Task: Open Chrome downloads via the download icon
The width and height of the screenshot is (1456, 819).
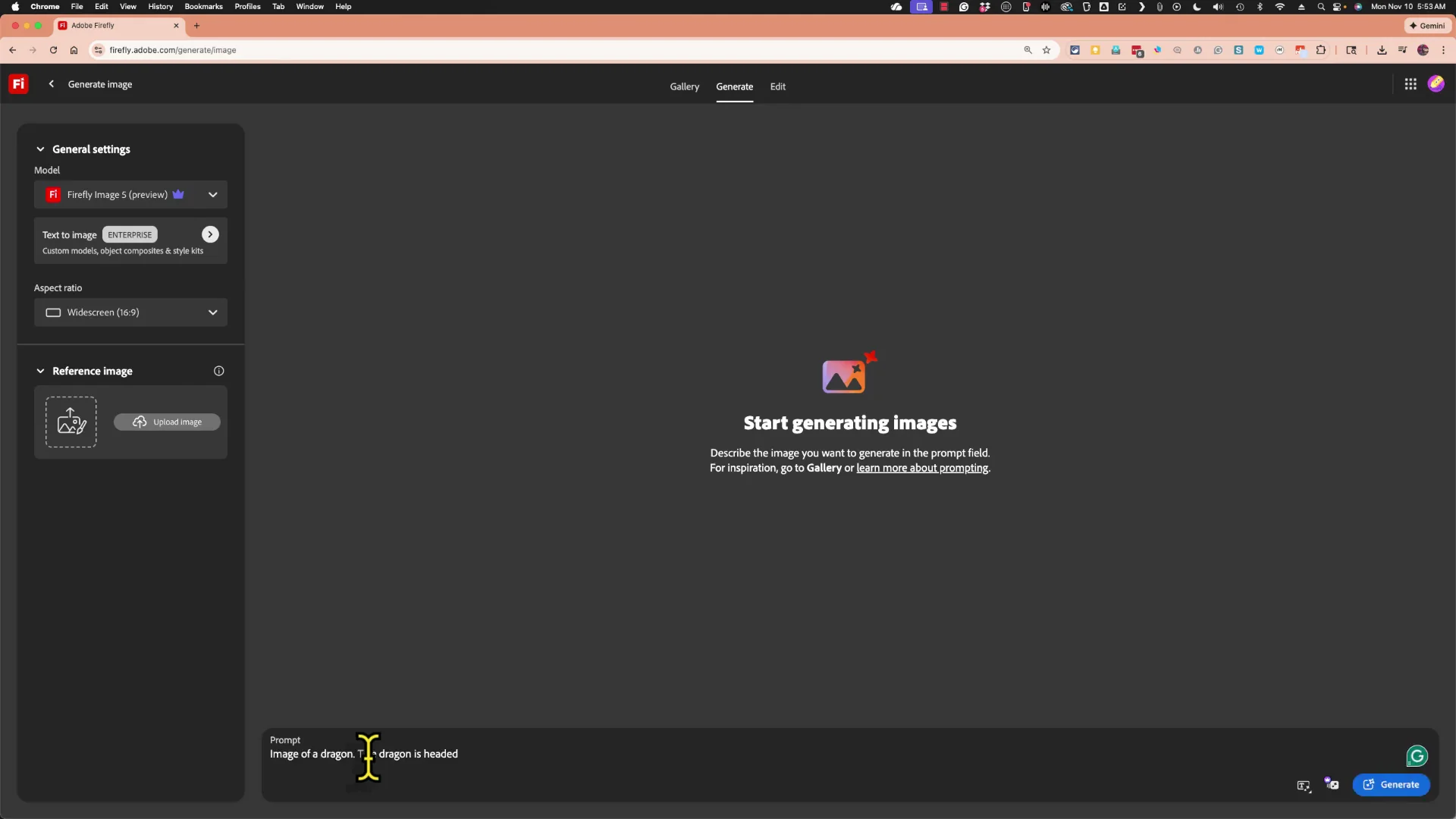Action: click(x=1381, y=50)
